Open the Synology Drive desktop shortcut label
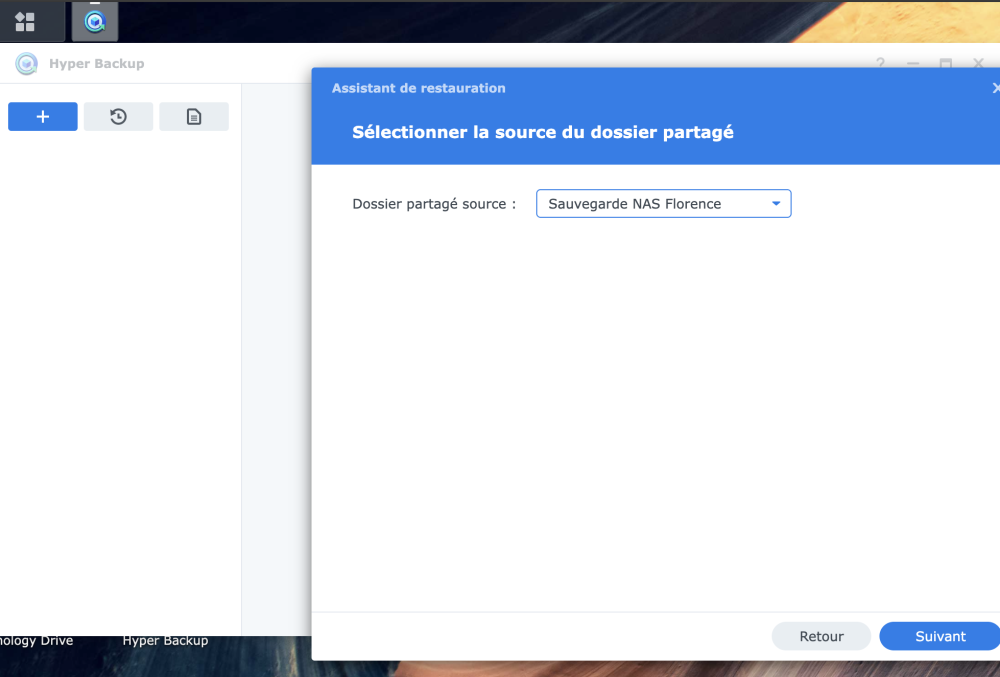The width and height of the screenshot is (1000, 677). click(x=36, y=641)
